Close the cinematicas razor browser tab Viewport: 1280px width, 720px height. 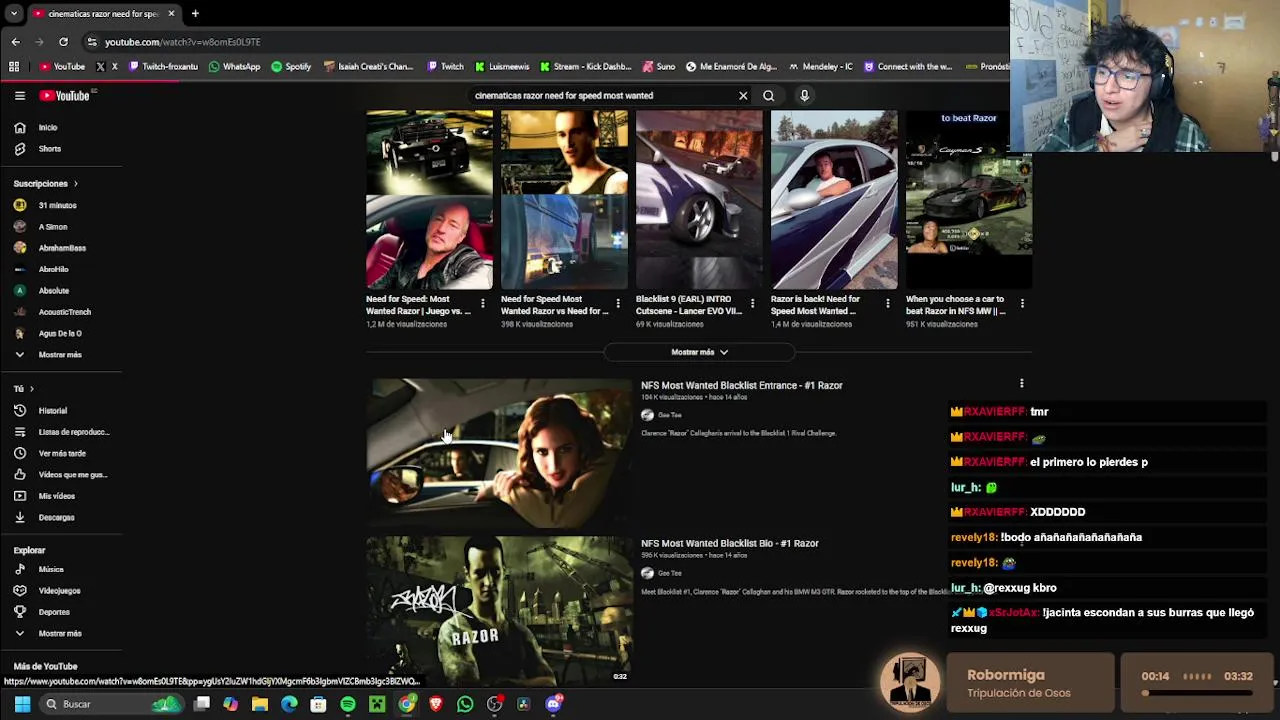[171, 14]
